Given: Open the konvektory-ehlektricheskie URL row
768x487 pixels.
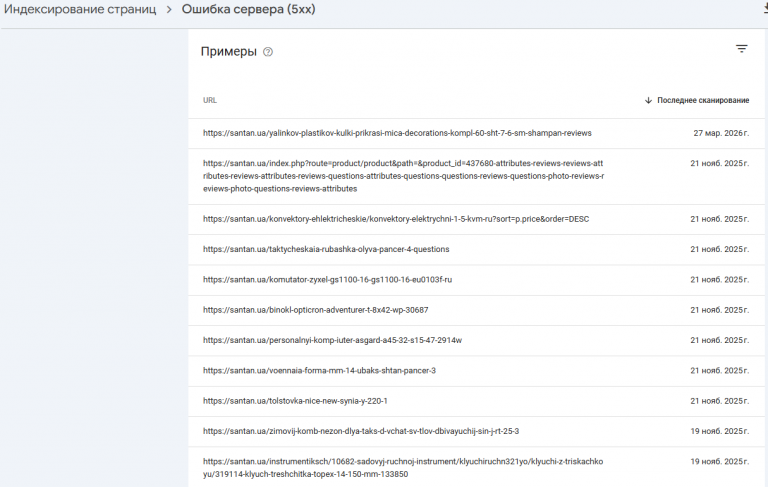Looking at the screenshot, I should 396,219.
